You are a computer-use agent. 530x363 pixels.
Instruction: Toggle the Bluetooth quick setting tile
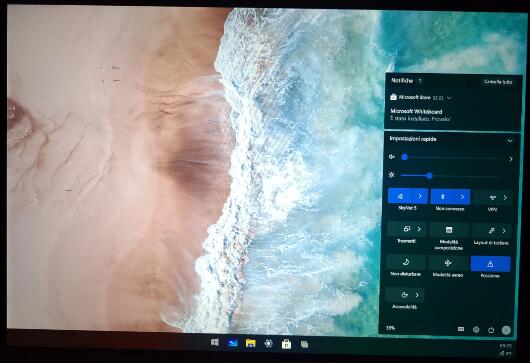[x=442, y=197]
